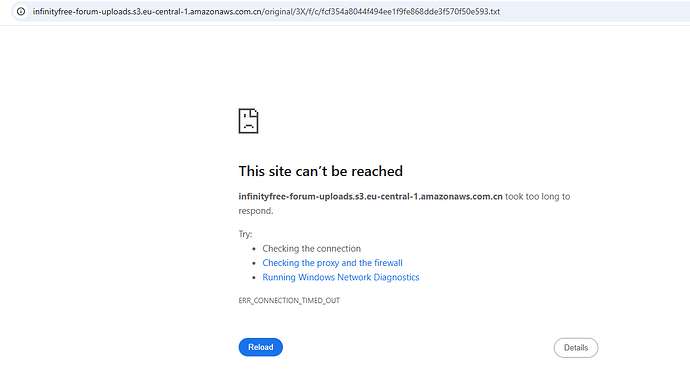The height and width of the screenshot is (381, 690).
Task: Reload the page with the blue button
Action: [x=261, y=347]
